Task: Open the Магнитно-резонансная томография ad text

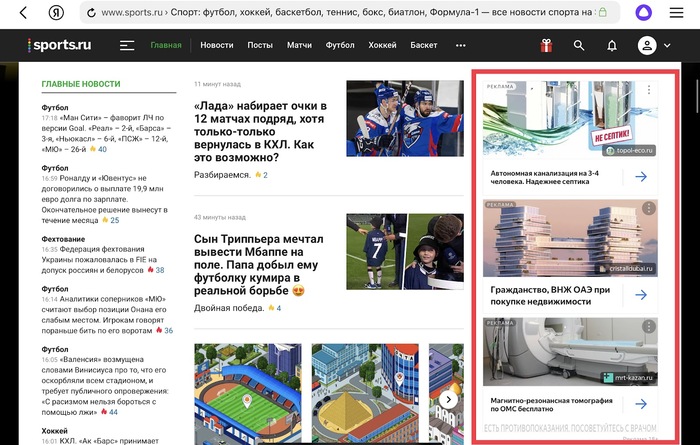Action: point(551,404)
